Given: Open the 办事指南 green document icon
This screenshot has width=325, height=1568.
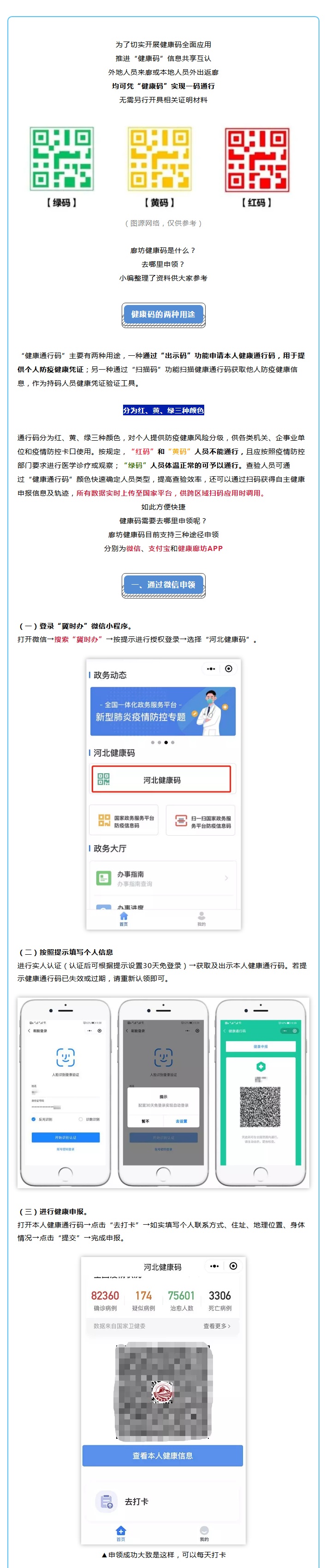Looking at the screenshot, I should point(103,878).
